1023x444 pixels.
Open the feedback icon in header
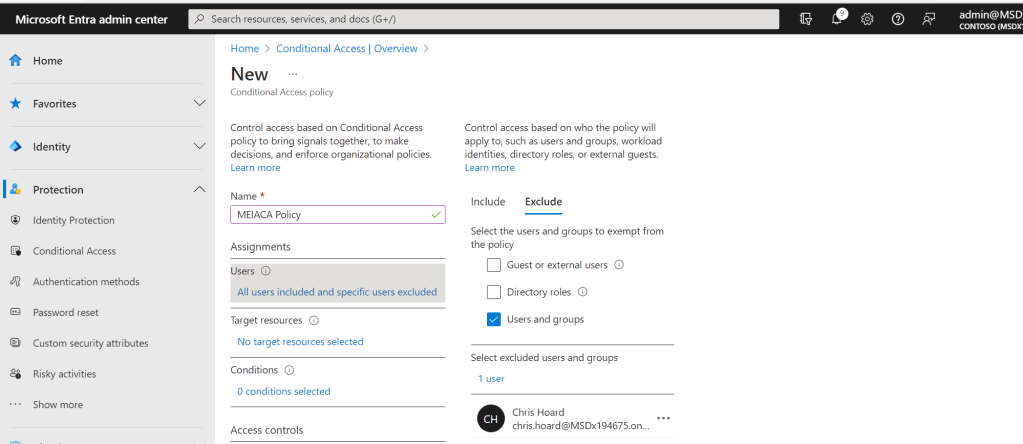(929, 19)
